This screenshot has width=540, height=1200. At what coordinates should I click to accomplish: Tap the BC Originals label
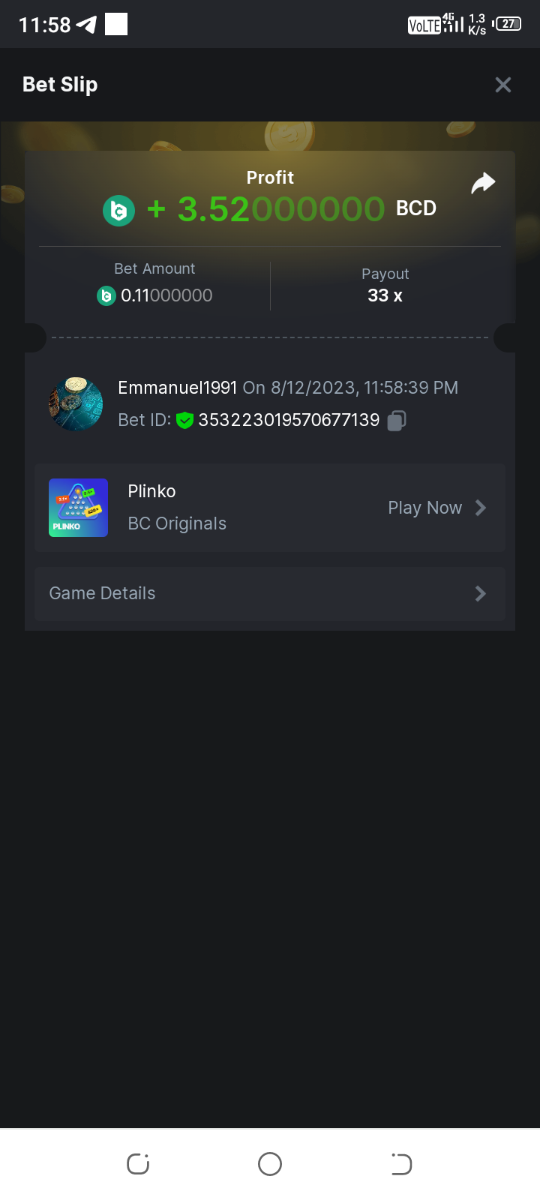tap(177, 524)
